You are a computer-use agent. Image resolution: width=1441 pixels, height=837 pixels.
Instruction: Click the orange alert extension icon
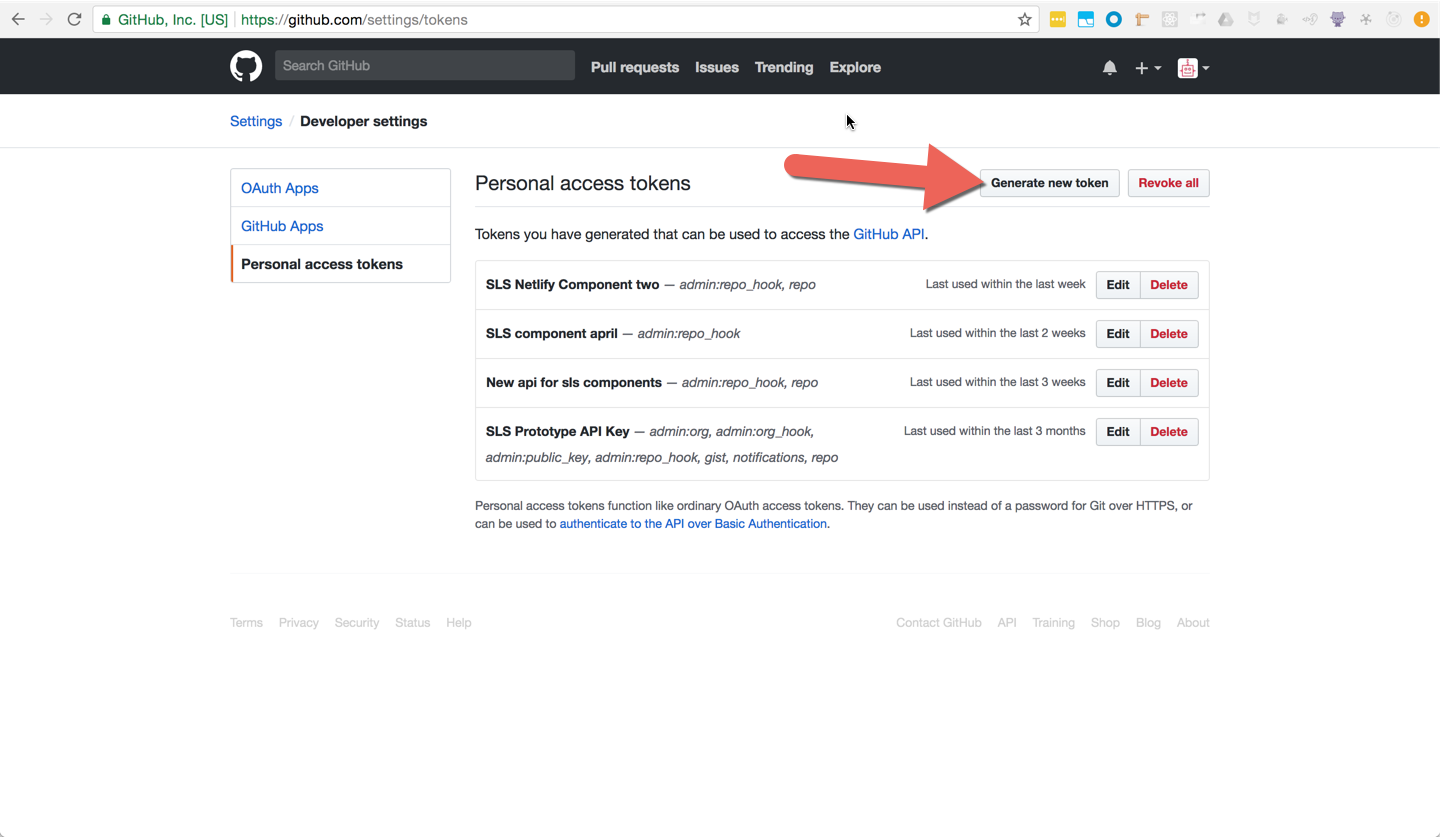click(1421, 19)
